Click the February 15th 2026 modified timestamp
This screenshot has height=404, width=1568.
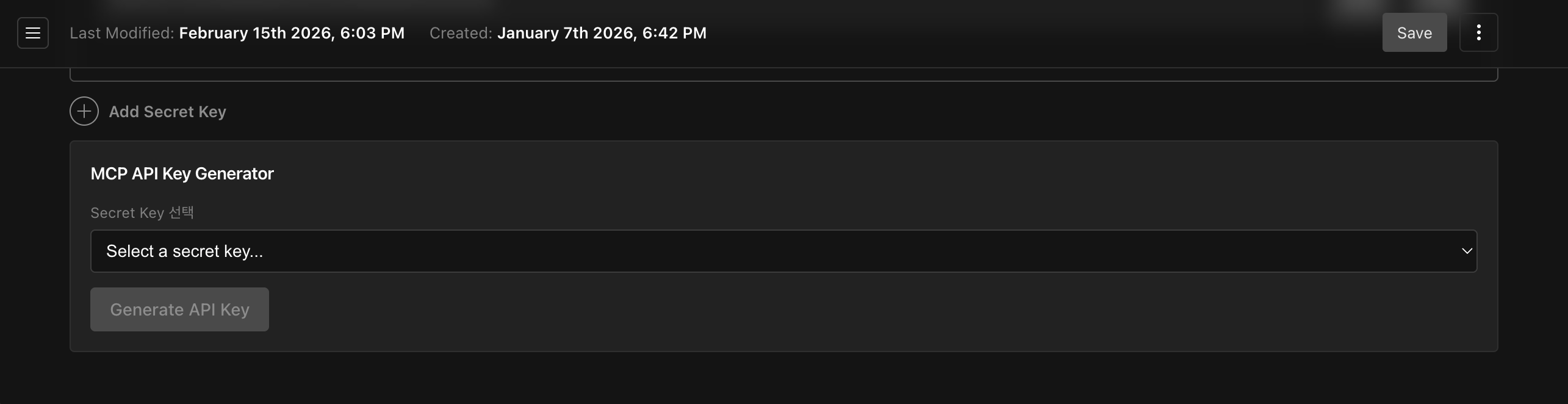[292, 33]
